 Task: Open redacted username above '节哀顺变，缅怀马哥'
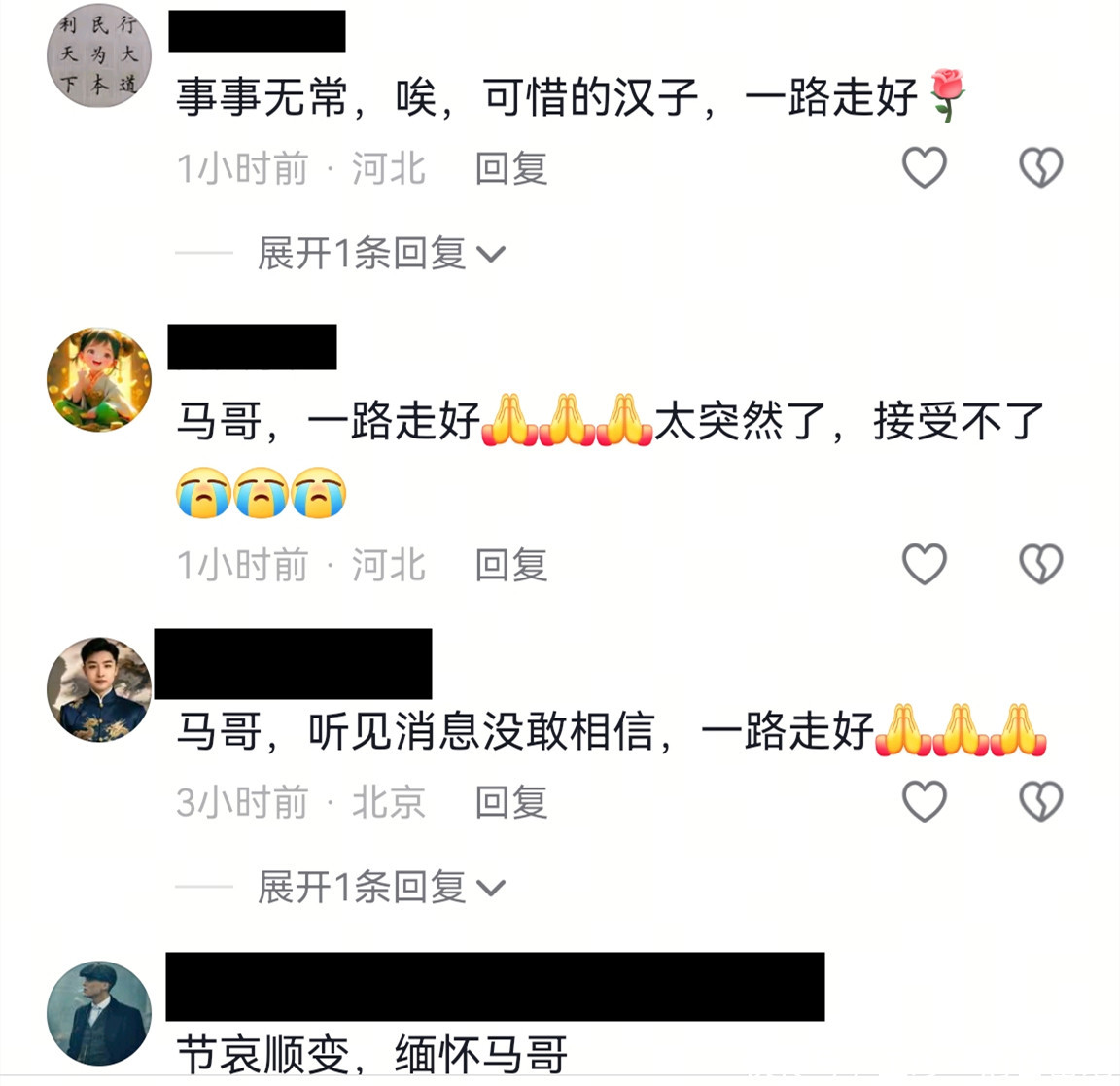[x=495, y=986]
